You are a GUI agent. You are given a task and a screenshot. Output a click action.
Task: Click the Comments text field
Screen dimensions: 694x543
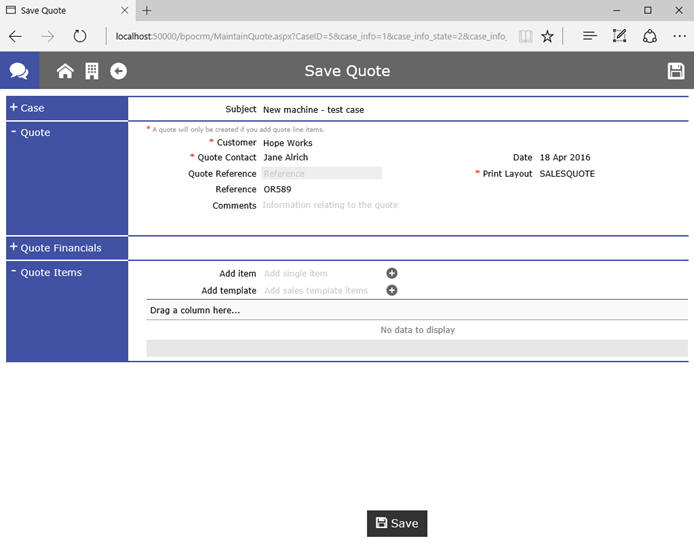tap(330, 205)
